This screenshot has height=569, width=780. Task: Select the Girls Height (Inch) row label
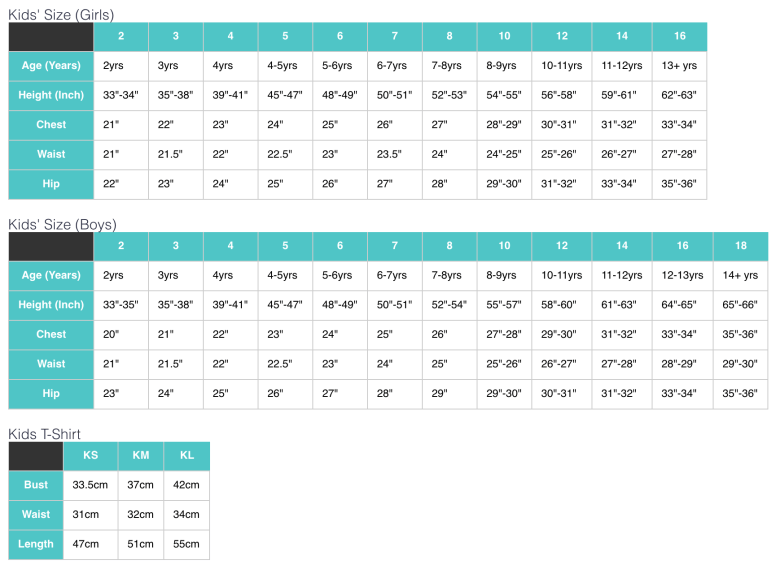[x=51, y=95]
